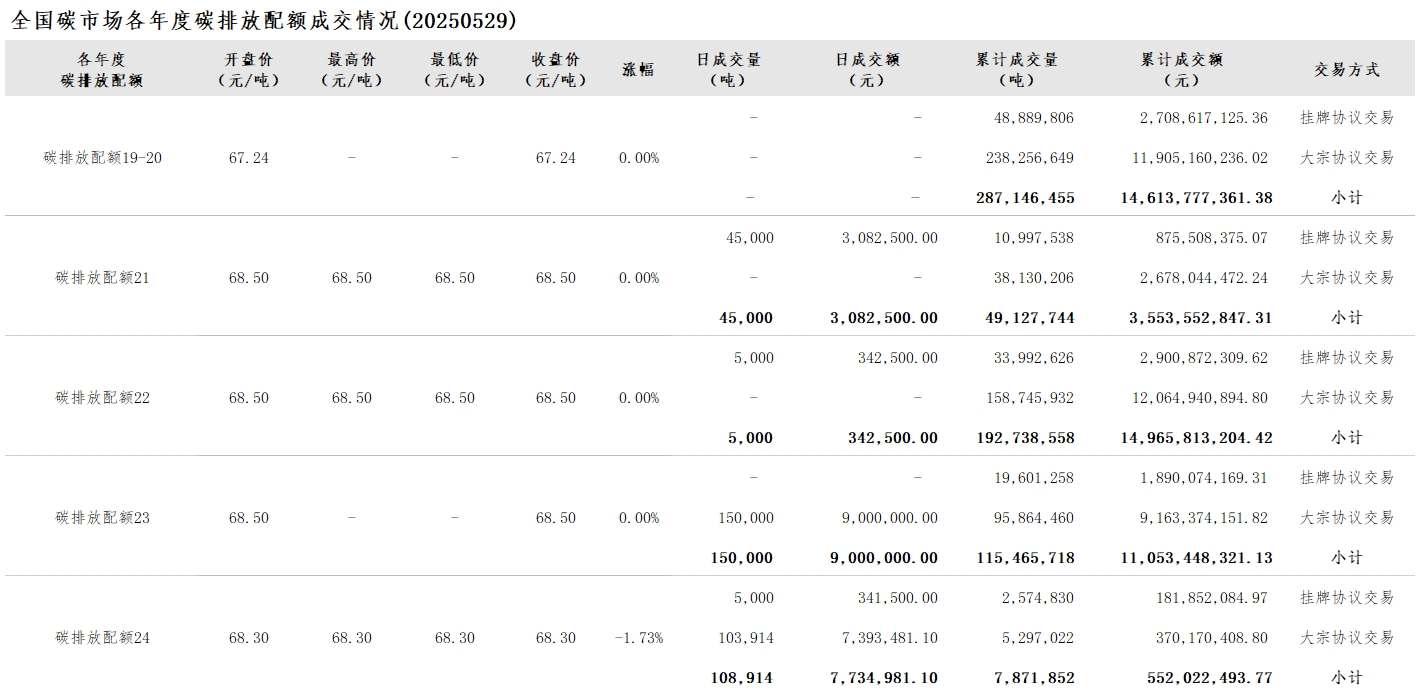The width and height of the screenshot is (1422, 694).
Task: Select the 碳排放配额22 row label
Action: (102, 398)
